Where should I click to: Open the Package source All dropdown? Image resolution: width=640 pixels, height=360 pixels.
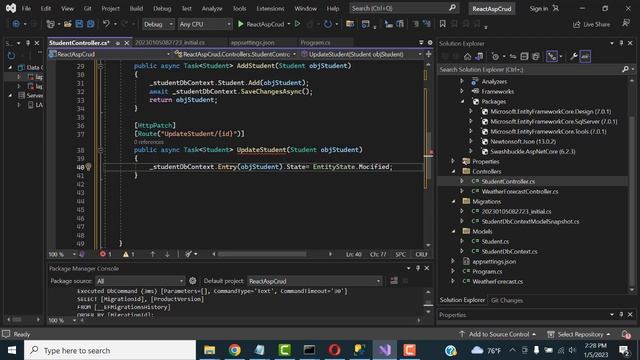pos(140,281)
